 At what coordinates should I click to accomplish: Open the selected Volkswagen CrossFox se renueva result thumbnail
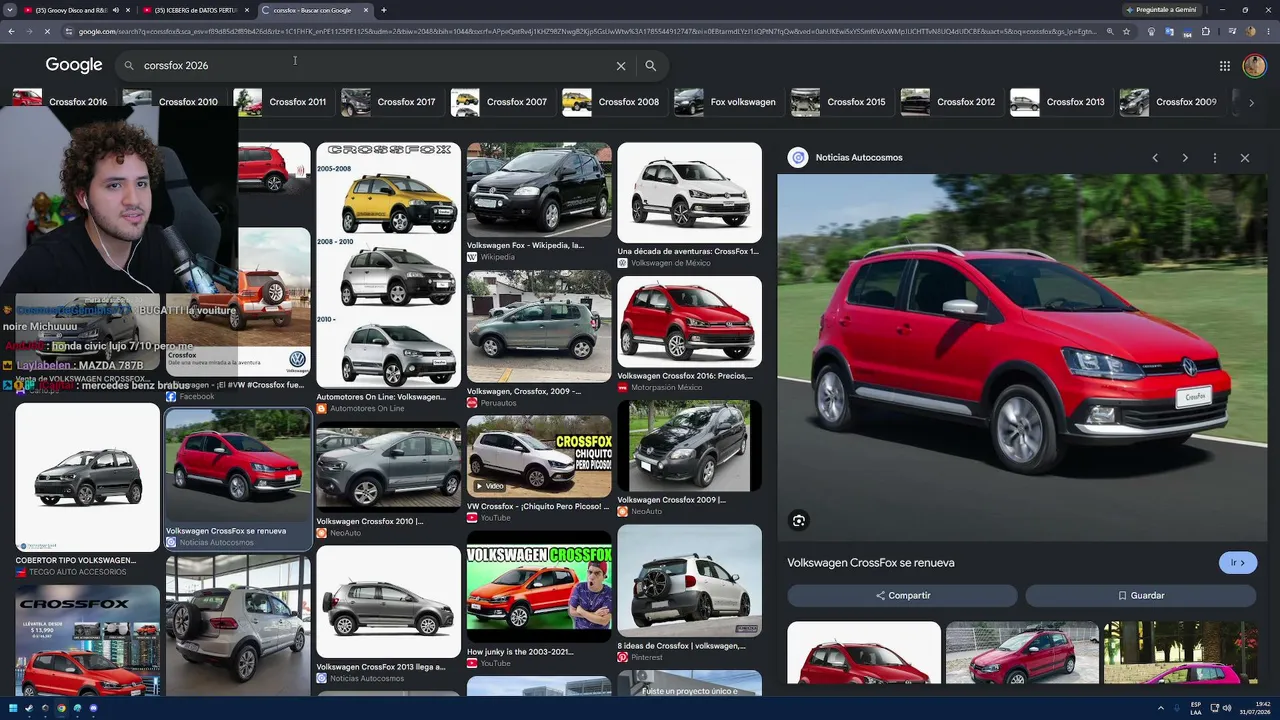pos(238,466)
